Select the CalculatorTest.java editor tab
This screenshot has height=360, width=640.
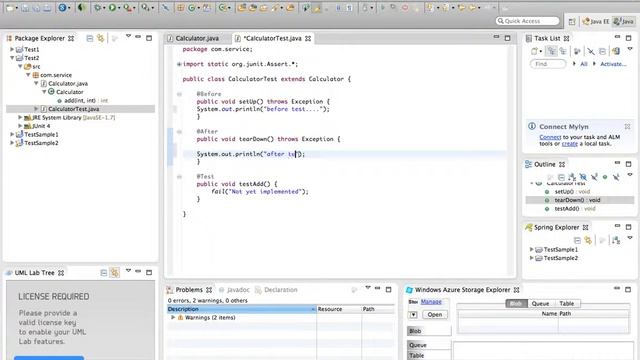pos(272,38)
